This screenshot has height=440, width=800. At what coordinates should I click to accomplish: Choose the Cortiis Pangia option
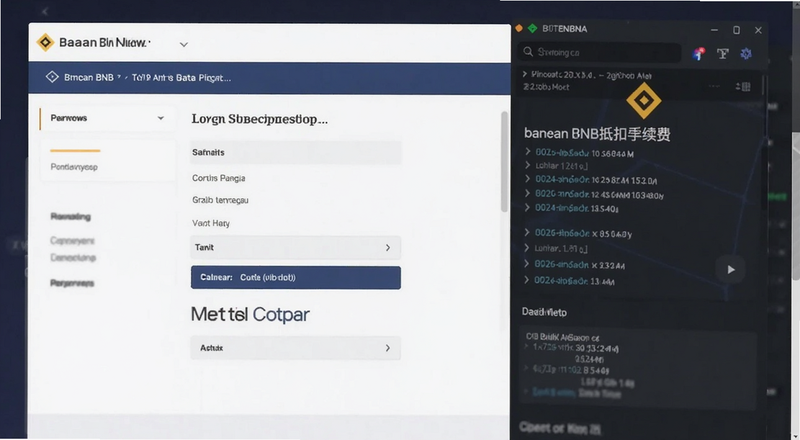(218, 178)
